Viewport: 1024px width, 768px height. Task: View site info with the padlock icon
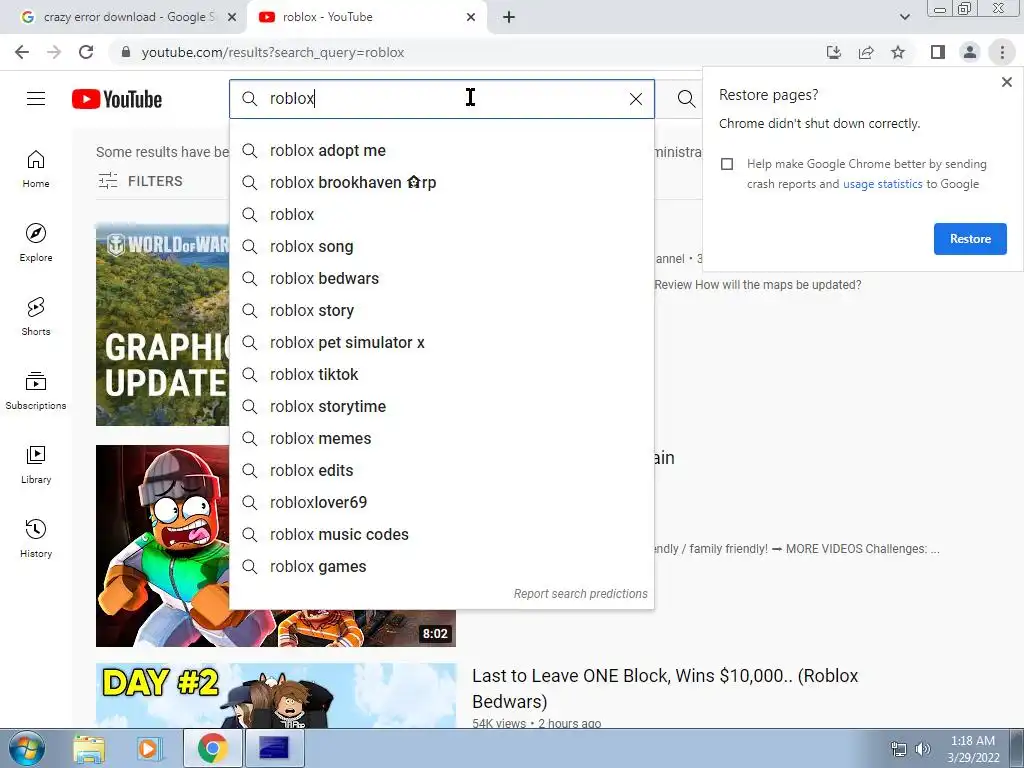click(x=126, y=52)
